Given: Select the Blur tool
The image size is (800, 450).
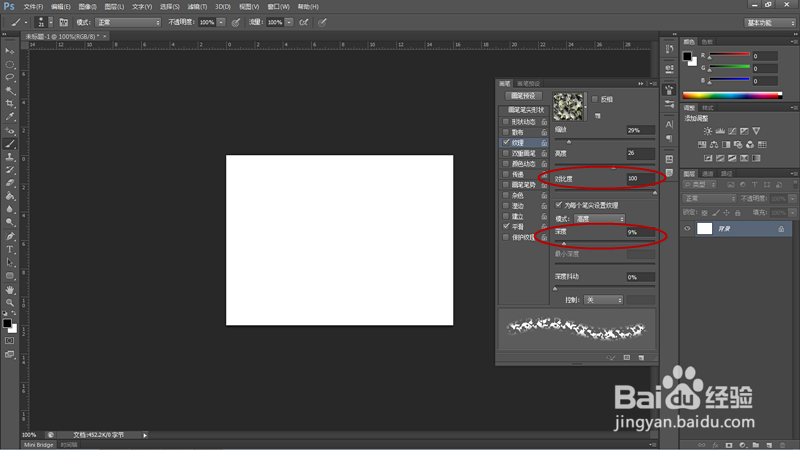Looking at the screenshot, I should point(10,209).
